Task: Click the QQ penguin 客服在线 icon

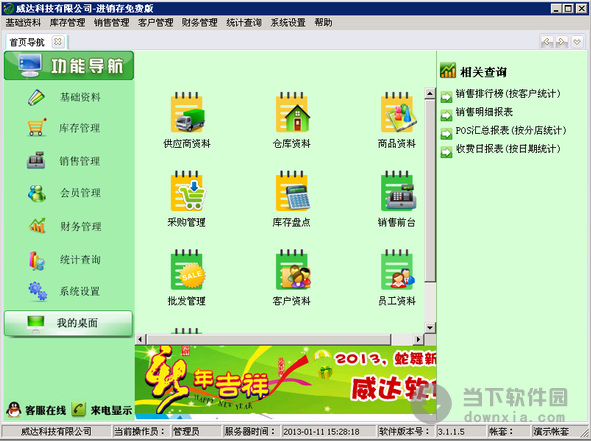Action: point(14,409)
